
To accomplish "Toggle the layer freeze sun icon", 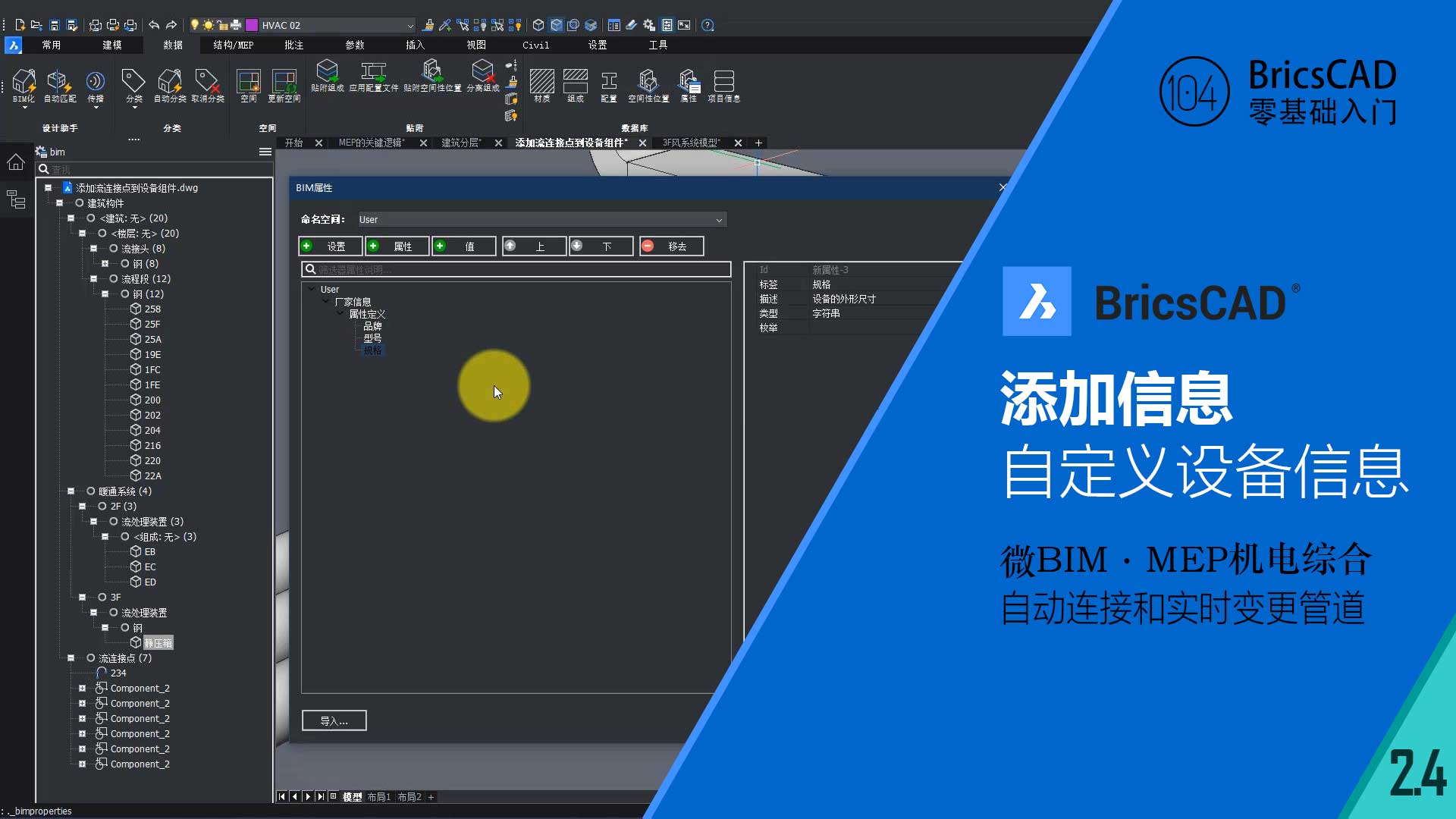I will tap(208, 25).
